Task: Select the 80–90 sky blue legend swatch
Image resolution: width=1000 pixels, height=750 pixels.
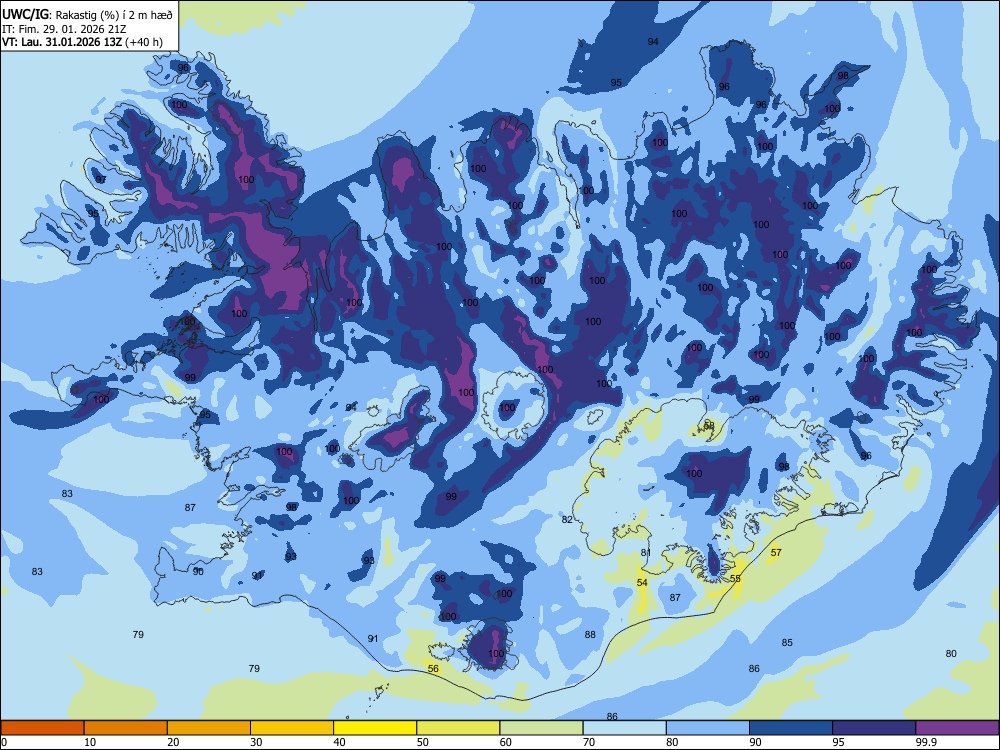Action: [708, 728]
